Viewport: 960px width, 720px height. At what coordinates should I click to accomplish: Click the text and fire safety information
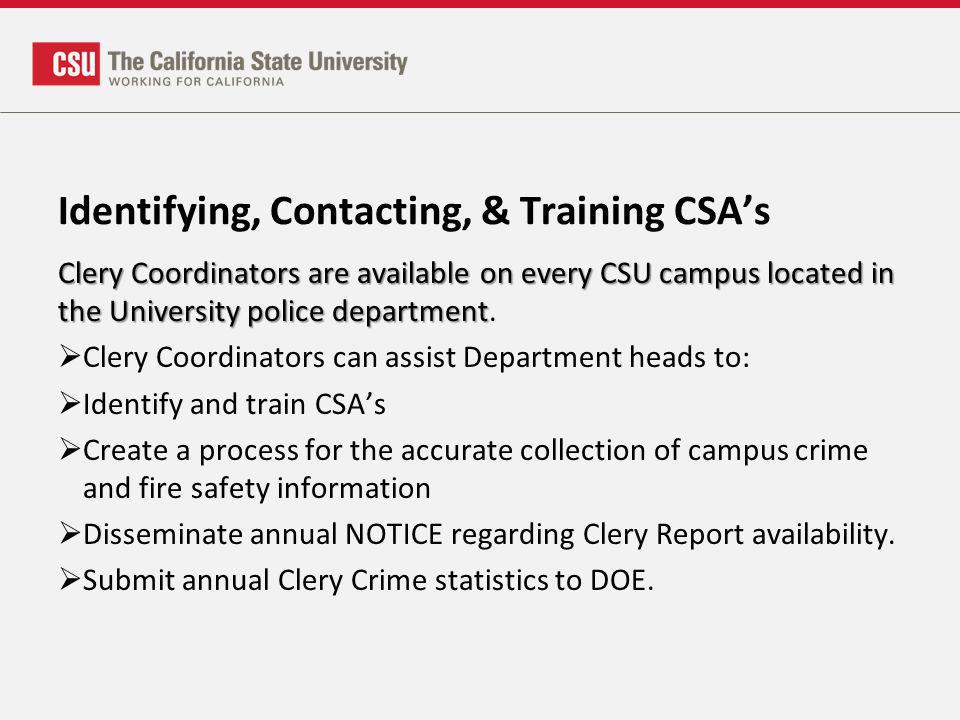[x=257, y=489]
